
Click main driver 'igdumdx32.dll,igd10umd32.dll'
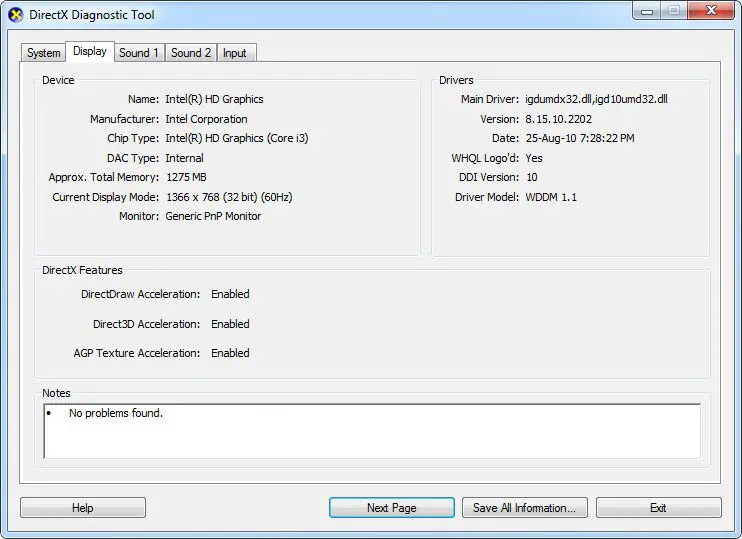pos(596,99)
